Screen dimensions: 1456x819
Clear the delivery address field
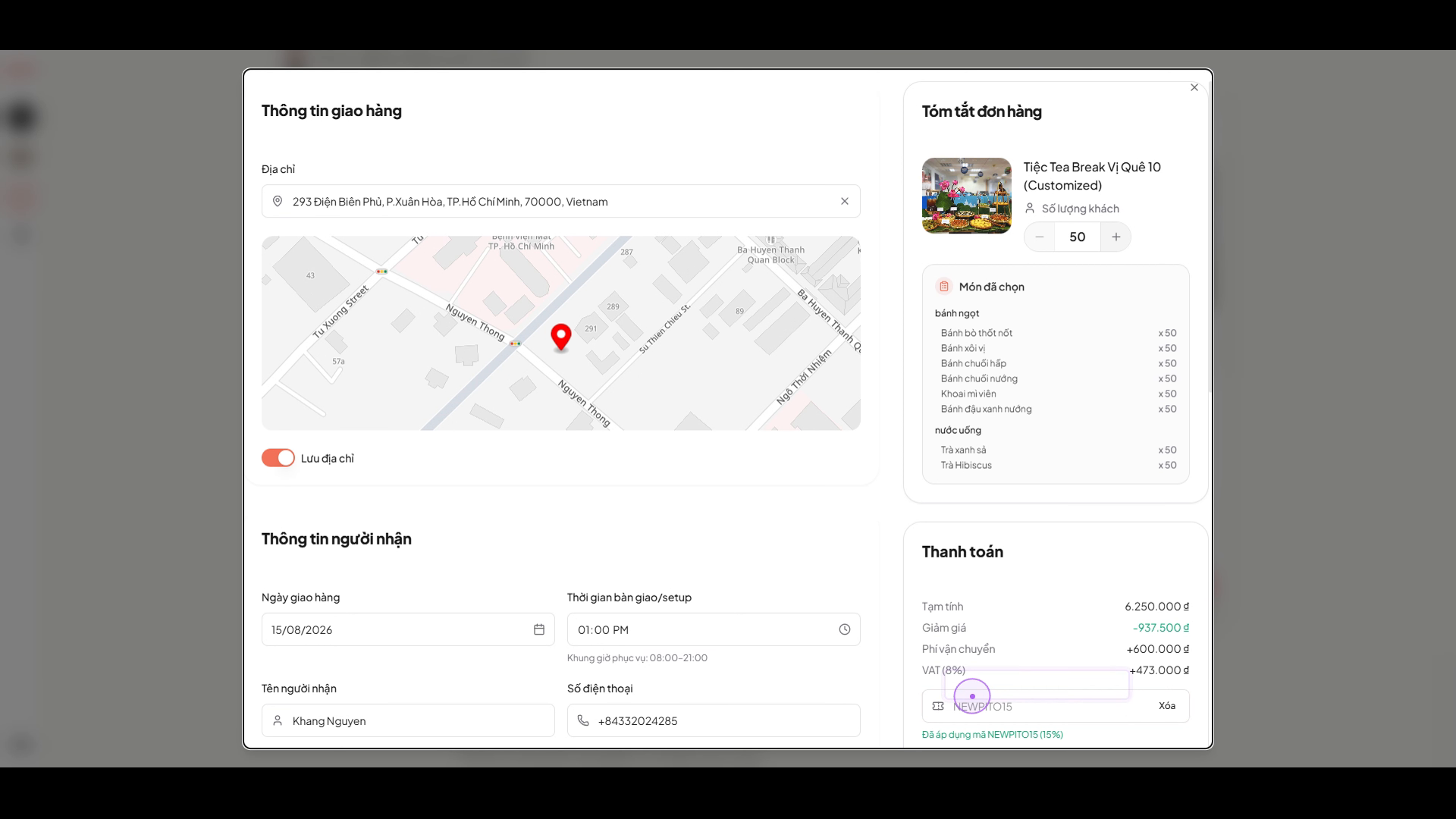click(x=844, y=202)
